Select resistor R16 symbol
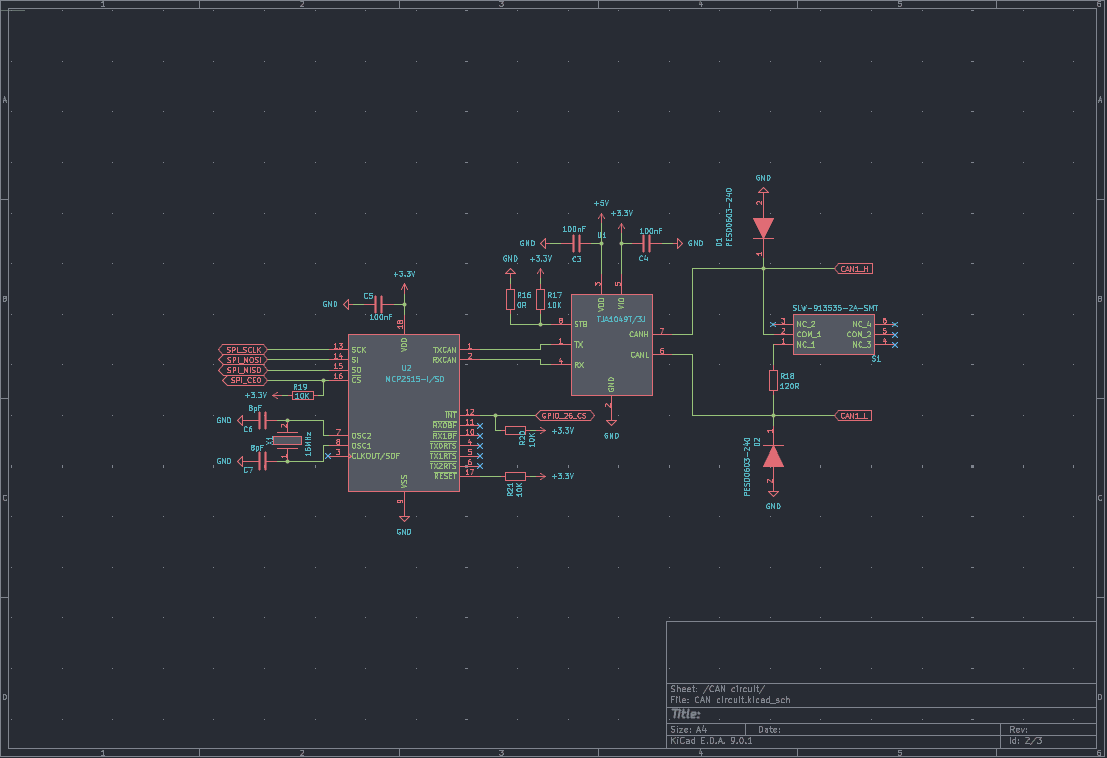 click(510, 299)
